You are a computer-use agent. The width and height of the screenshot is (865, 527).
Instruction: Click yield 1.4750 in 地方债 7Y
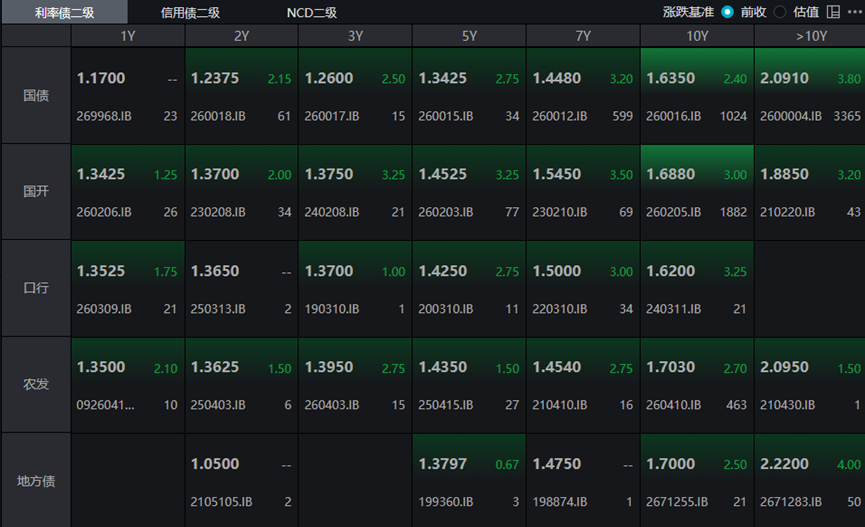tap(557, 464)
